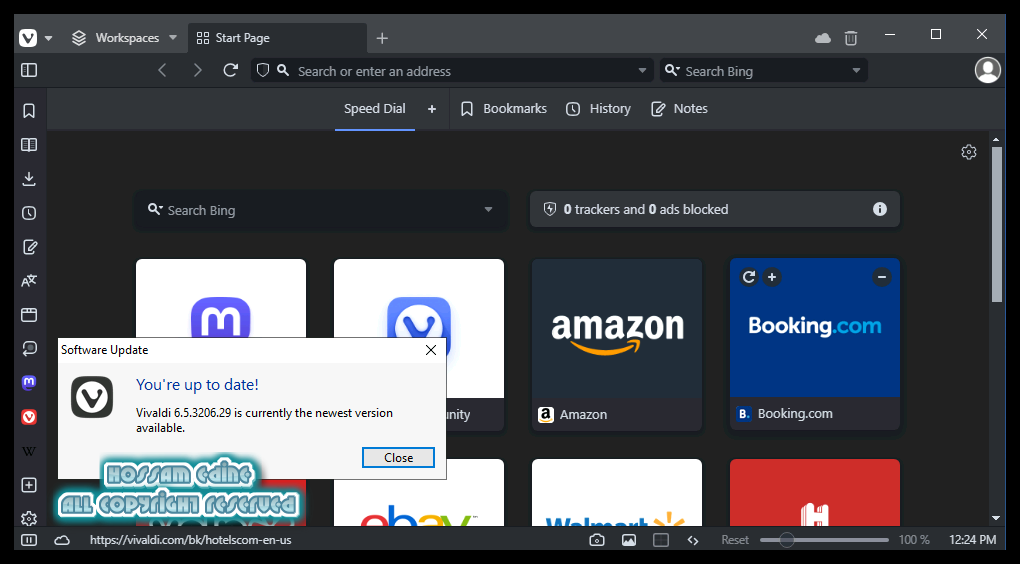Open the Booking.com speed dial
The image size is (1020, 564).
(814, 344)
